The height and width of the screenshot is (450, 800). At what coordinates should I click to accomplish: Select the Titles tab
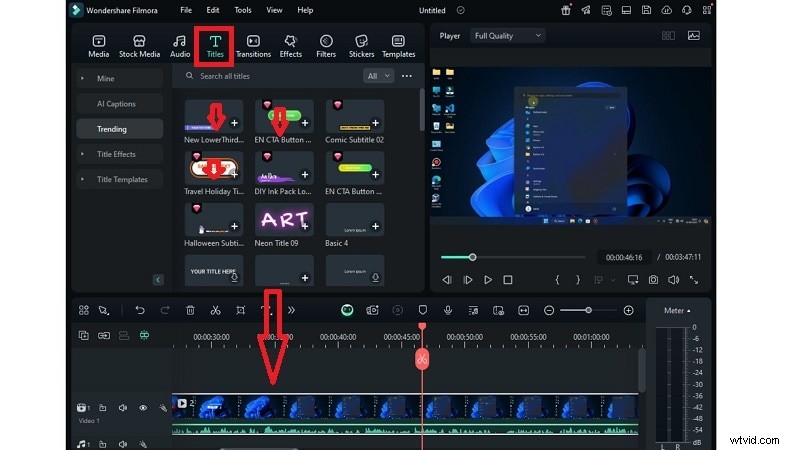coord(215,46)
